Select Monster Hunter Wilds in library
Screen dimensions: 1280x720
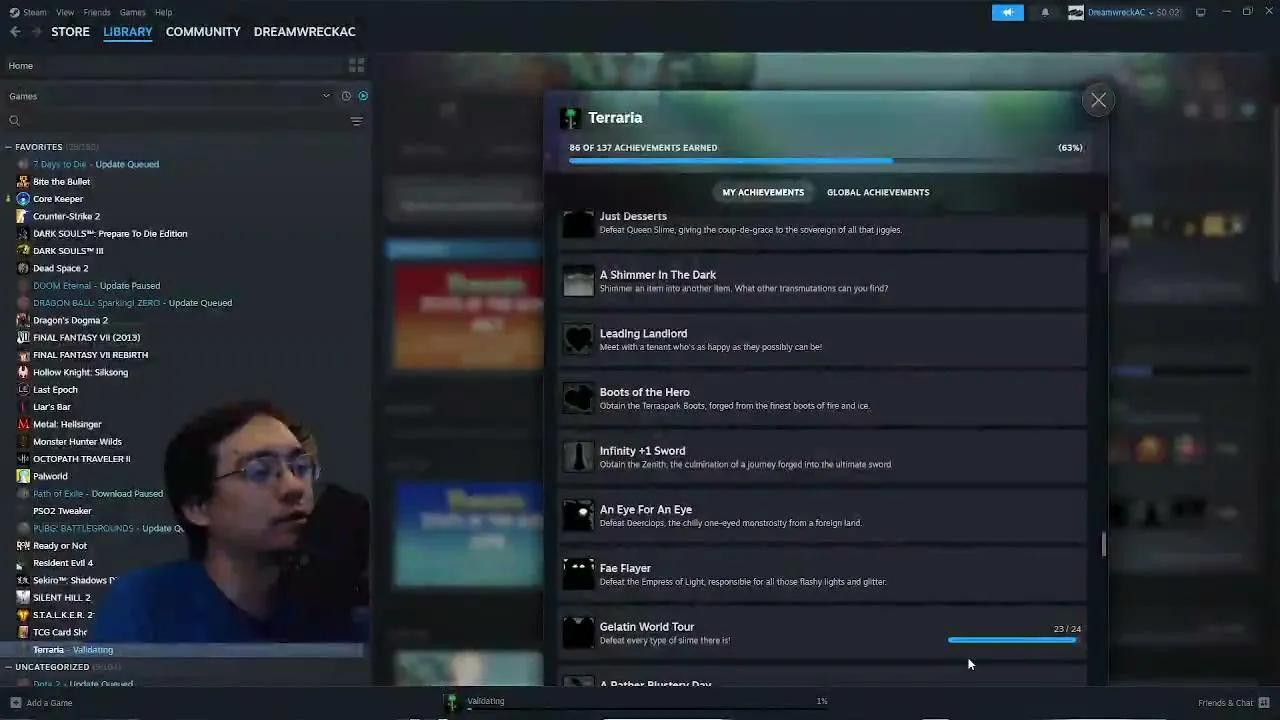(x=77, y=442)
